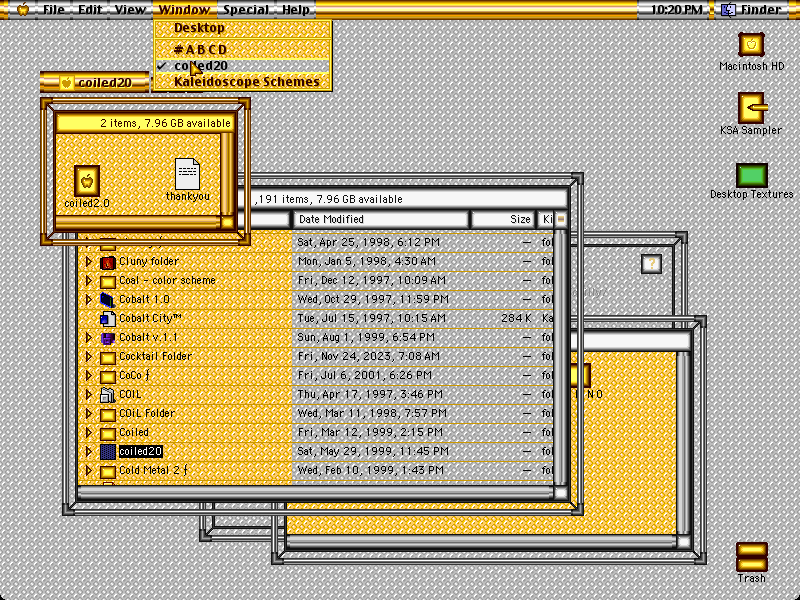Open the Apple menu icon
This screenshot has width=800, height=600.
(x=22, y=9)
